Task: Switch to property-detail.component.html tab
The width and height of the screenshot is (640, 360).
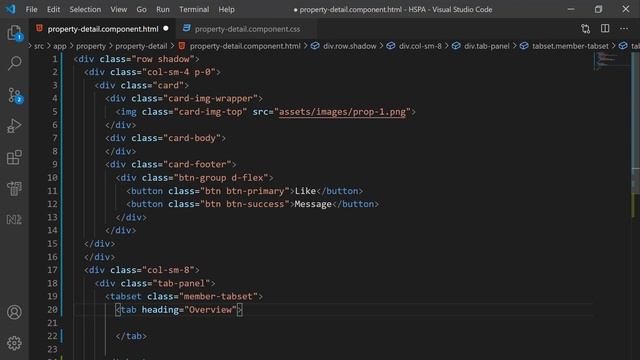Action: click(103, 29)
